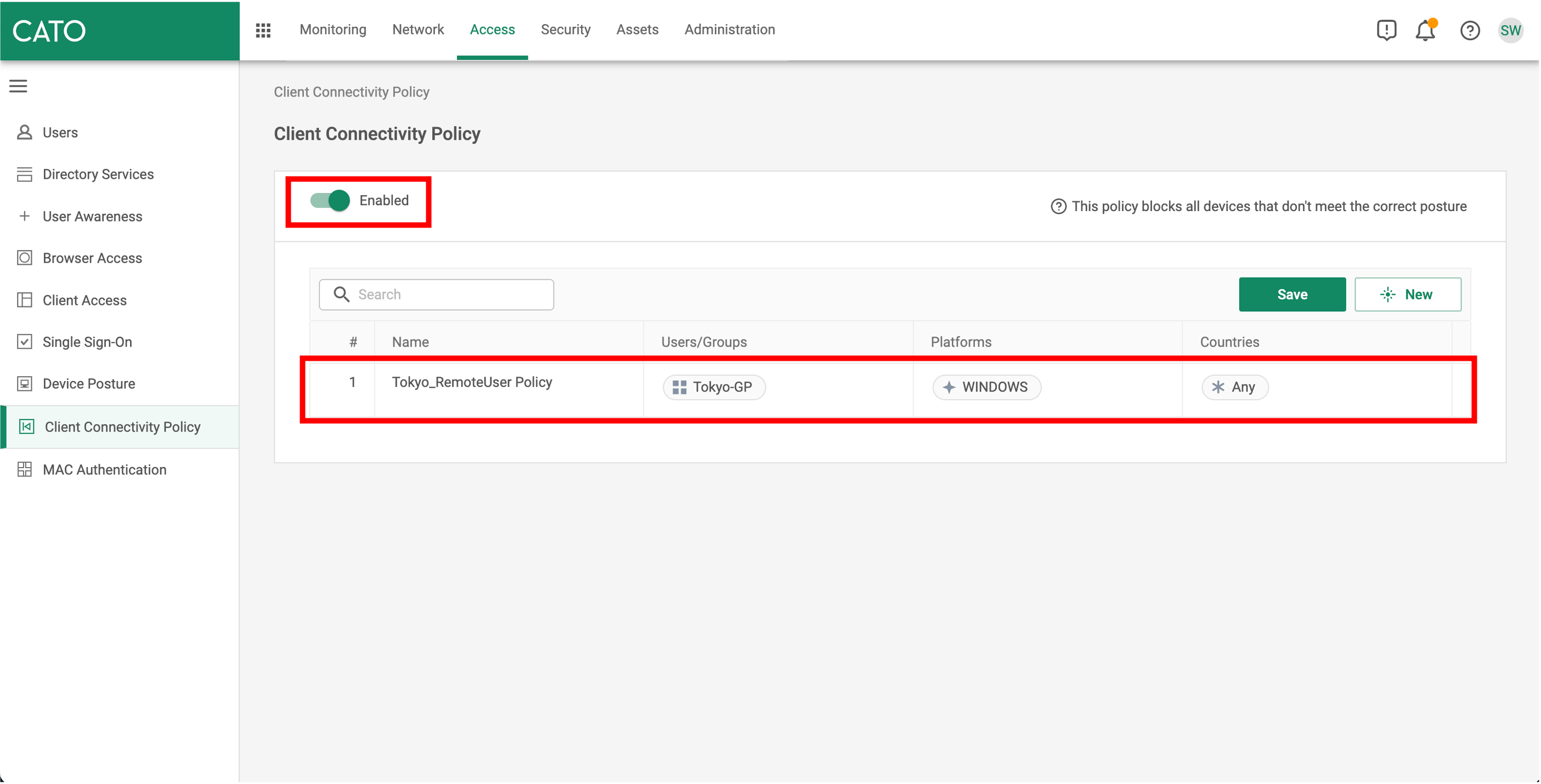Image resolution: width=1541 pixels, height=784 pixels.
Task: Click the Any countries chip
Action: coord(1235,387)
